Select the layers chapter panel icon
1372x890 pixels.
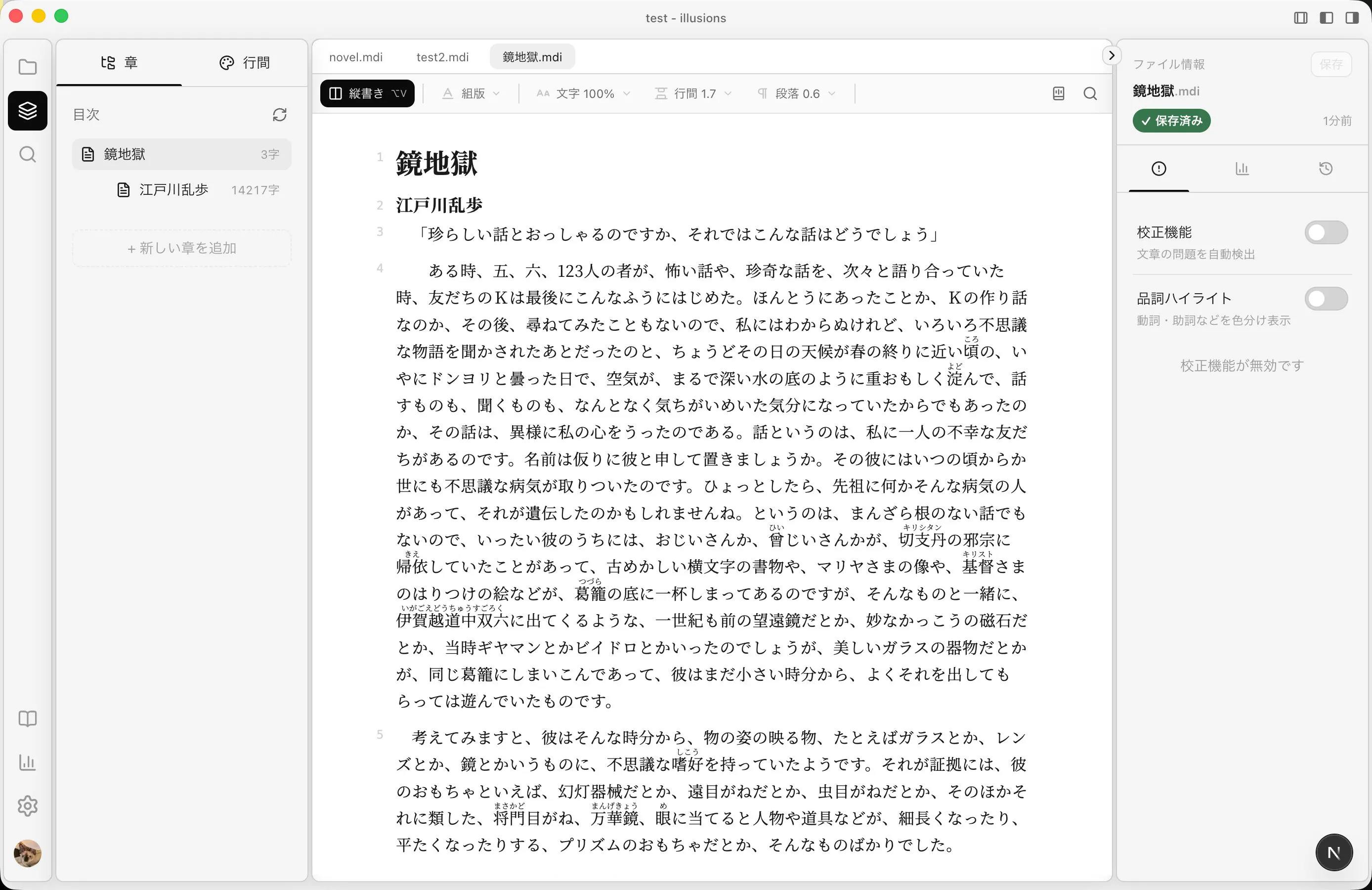(27, 110)
